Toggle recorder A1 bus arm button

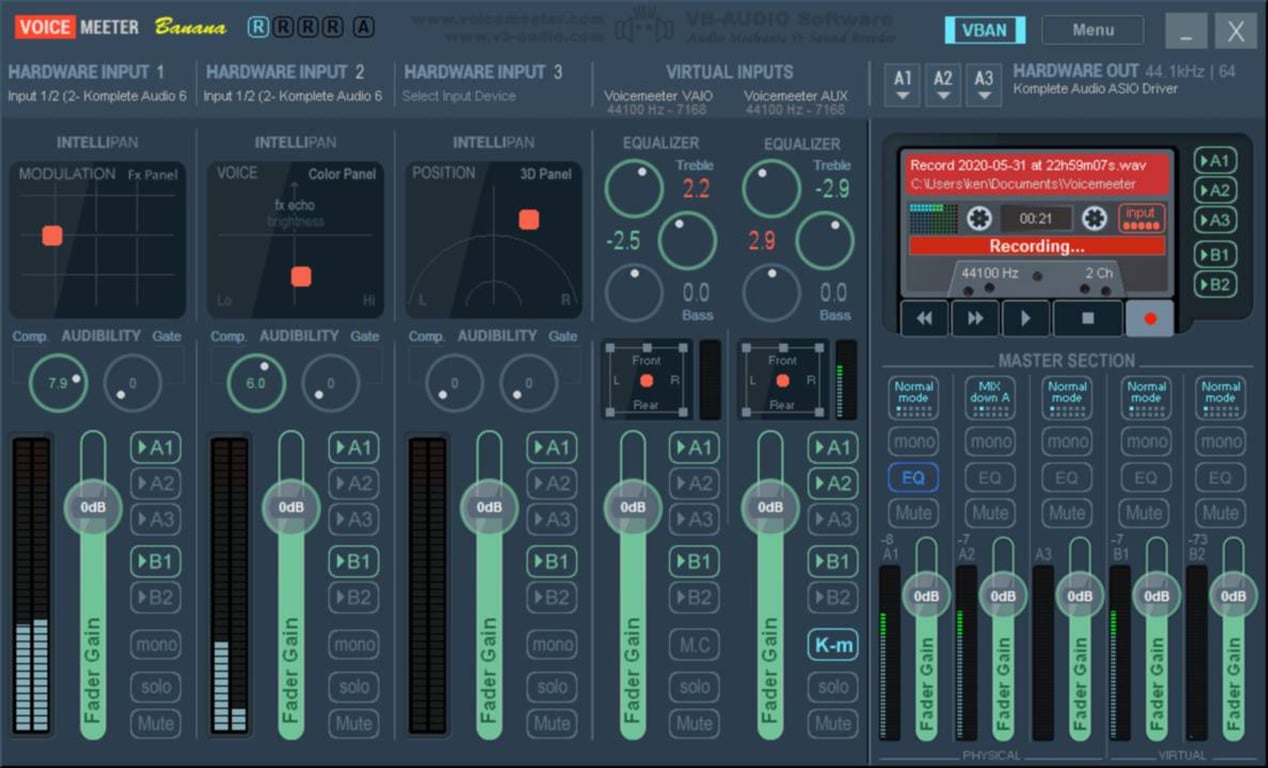pyautogui.click(x=1215, y=161)
